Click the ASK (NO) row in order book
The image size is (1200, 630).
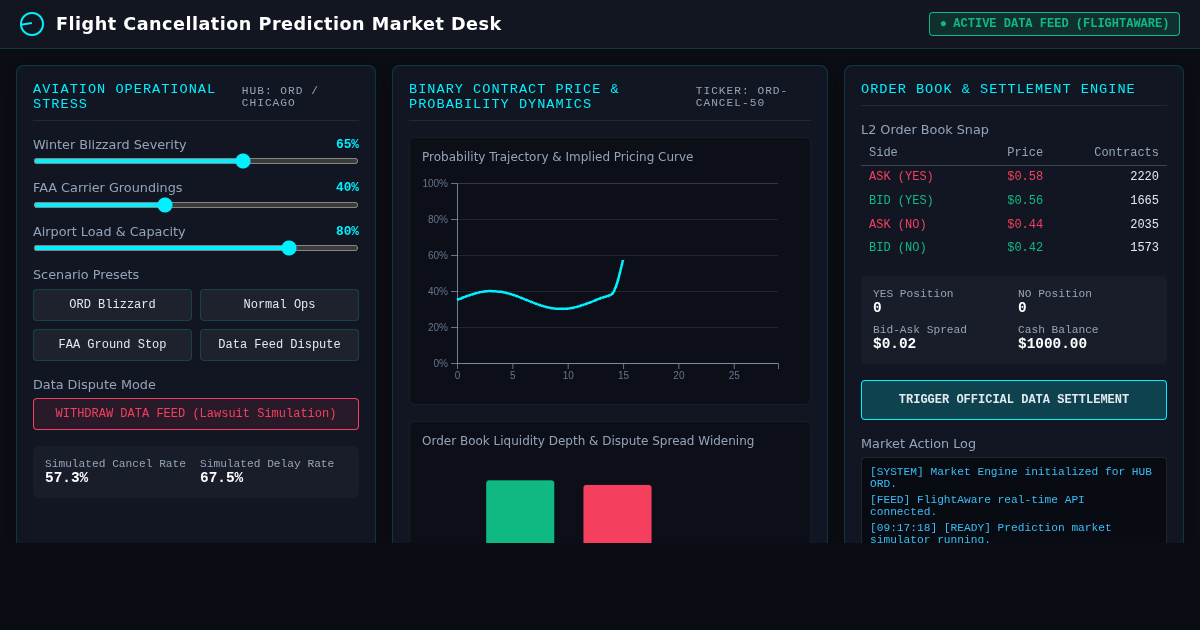(1014, 225)
